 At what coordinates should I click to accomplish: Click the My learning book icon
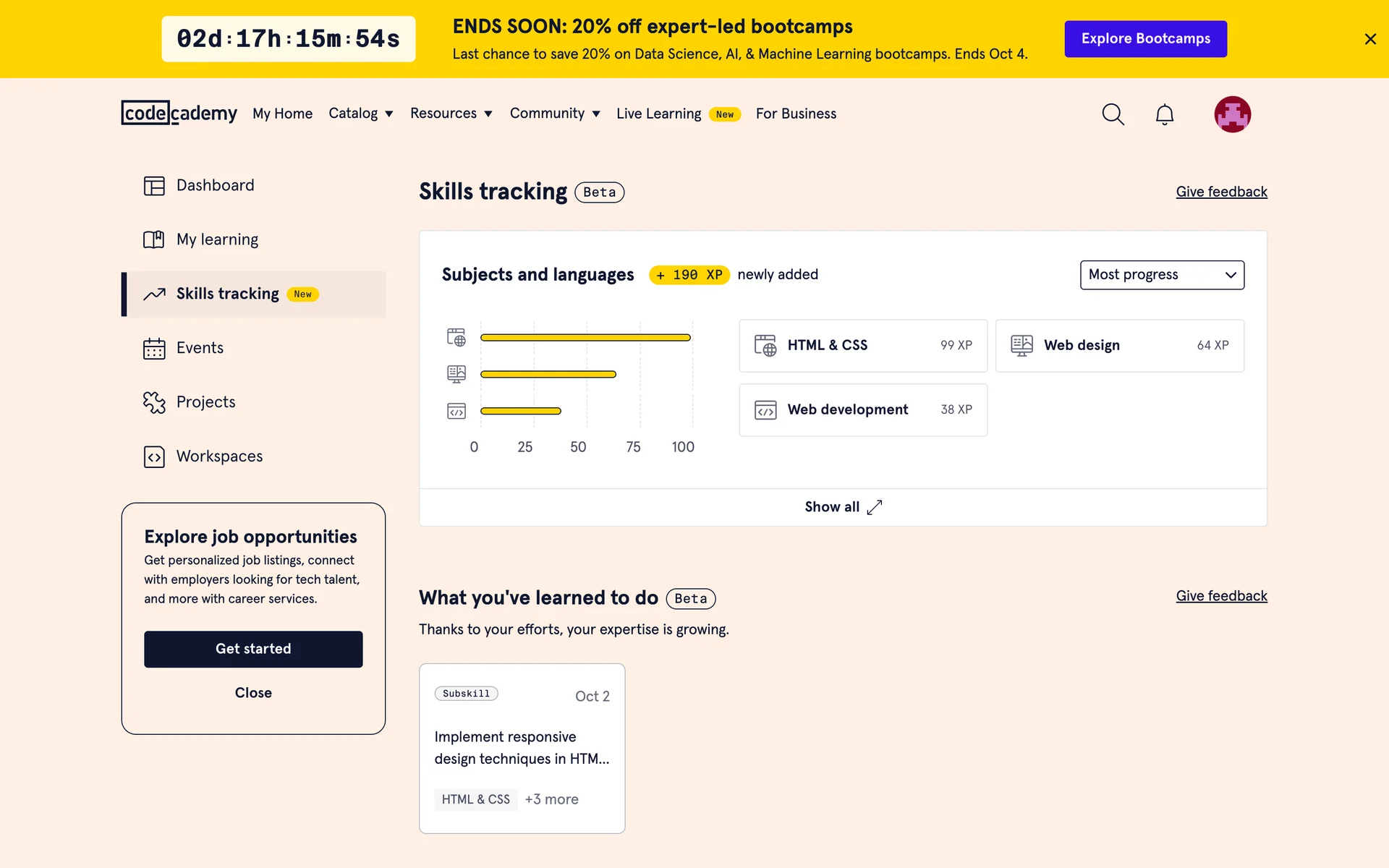coord(154,239)
